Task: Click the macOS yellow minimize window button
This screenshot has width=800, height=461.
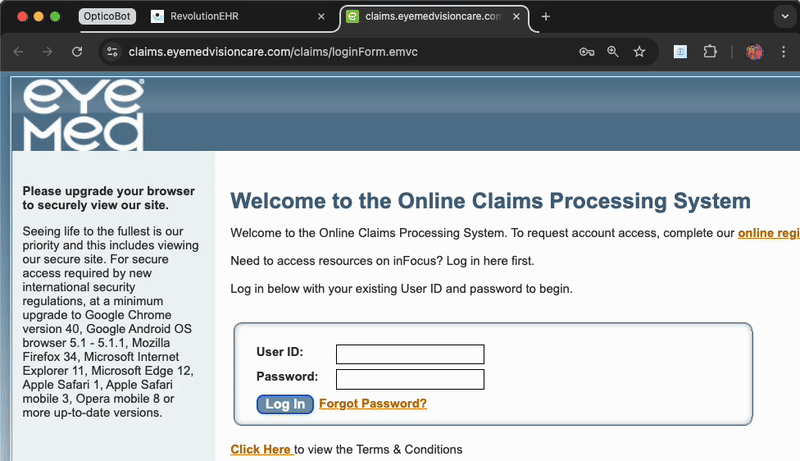Action: (x=38, y=16)
